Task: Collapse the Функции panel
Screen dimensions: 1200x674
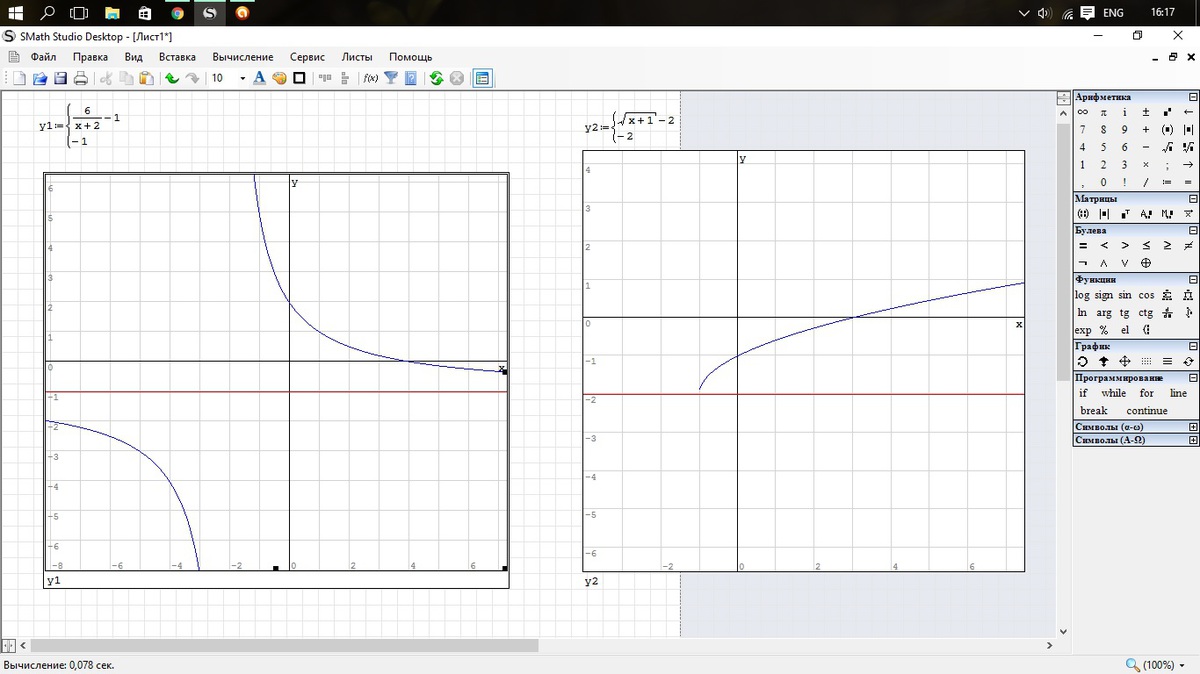Action: (x=1193, y=279)
